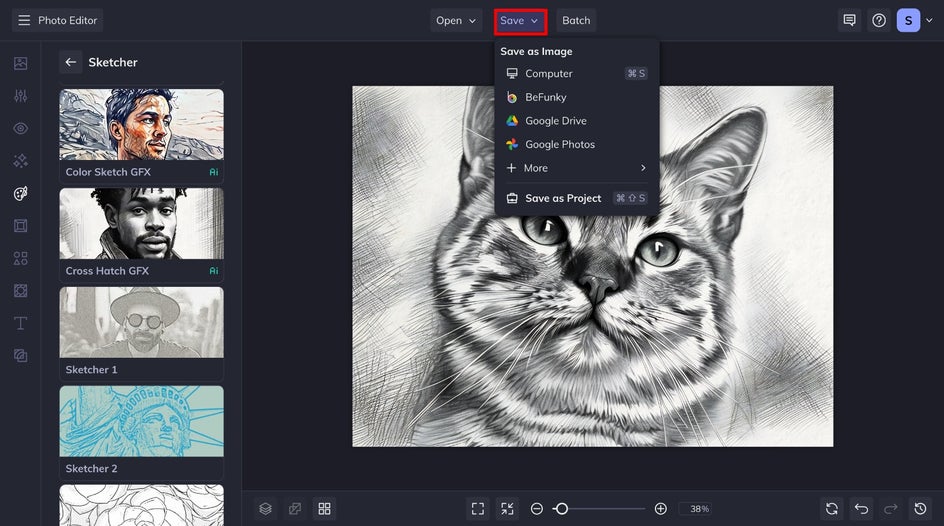Click the Batch button
Screen dimensions: 944x526
576,20
